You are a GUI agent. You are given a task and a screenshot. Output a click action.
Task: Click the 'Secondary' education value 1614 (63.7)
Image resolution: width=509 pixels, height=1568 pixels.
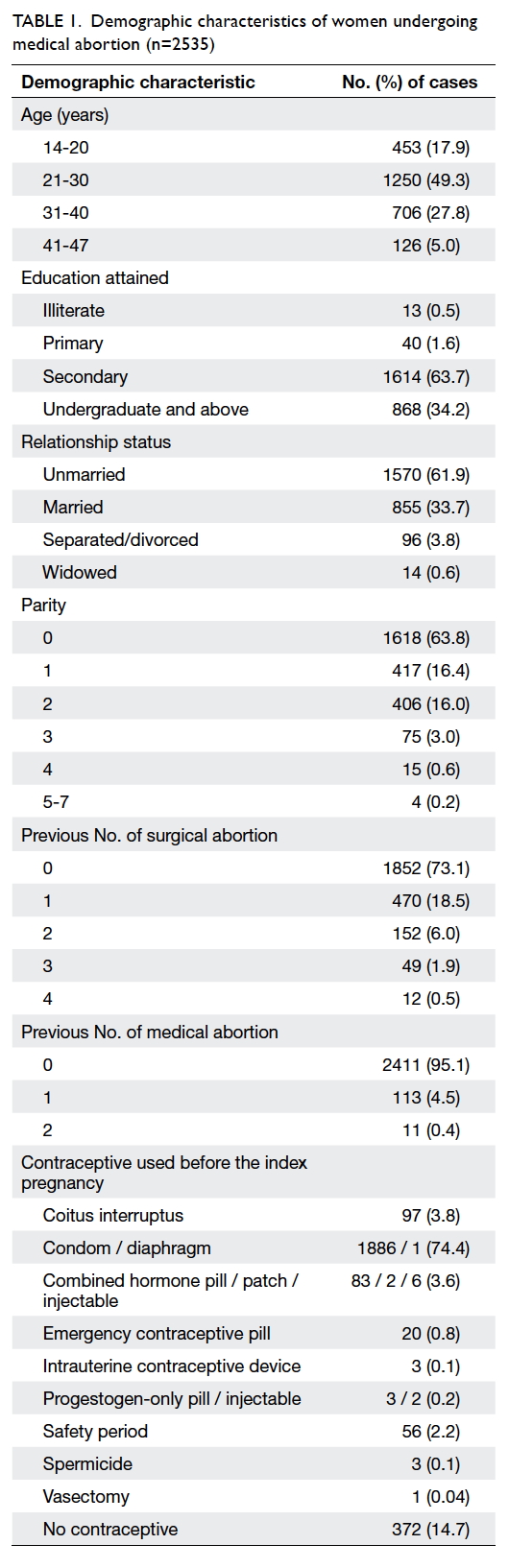point(426,377)
